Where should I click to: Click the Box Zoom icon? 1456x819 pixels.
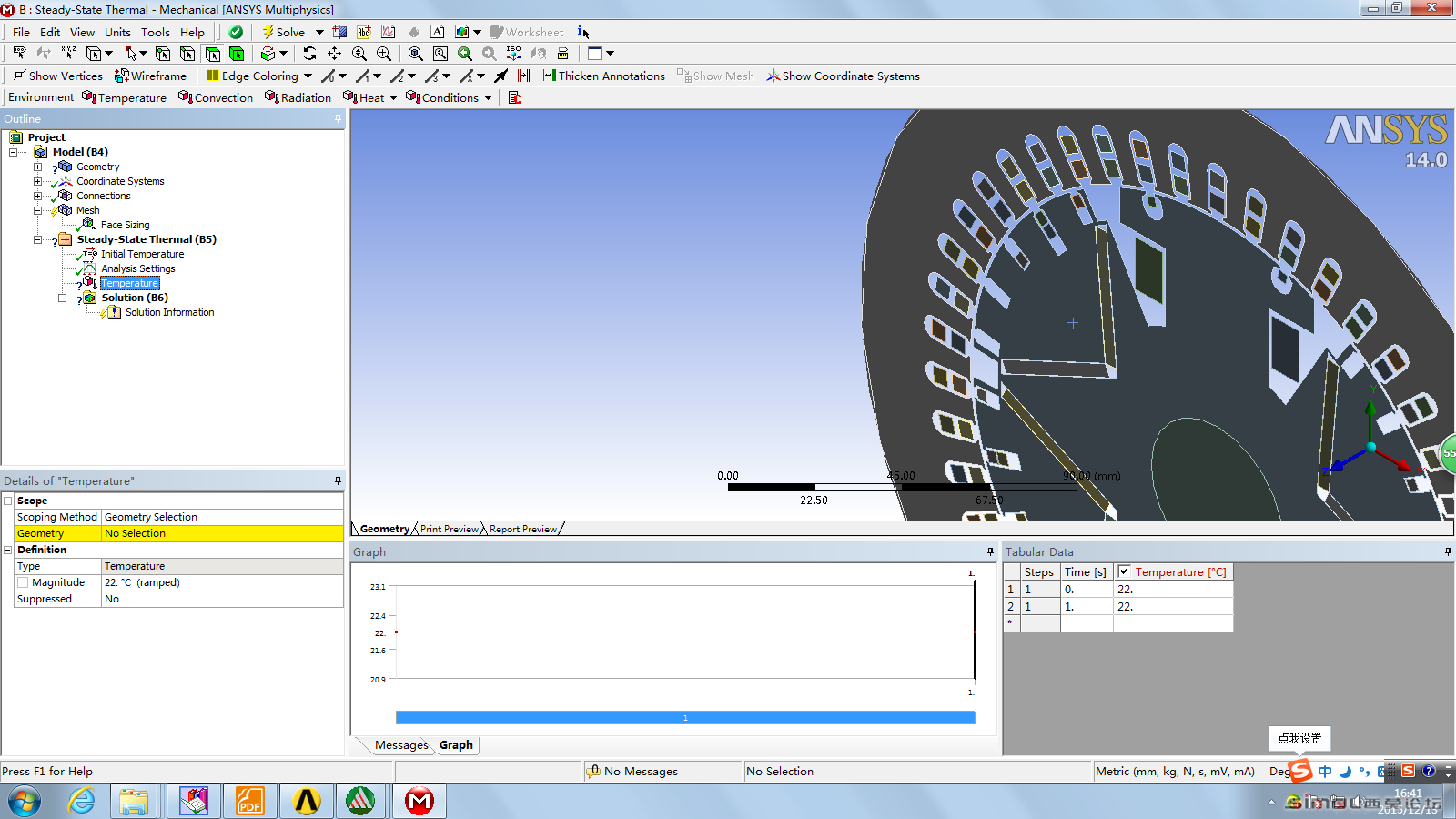click(384, 54)
